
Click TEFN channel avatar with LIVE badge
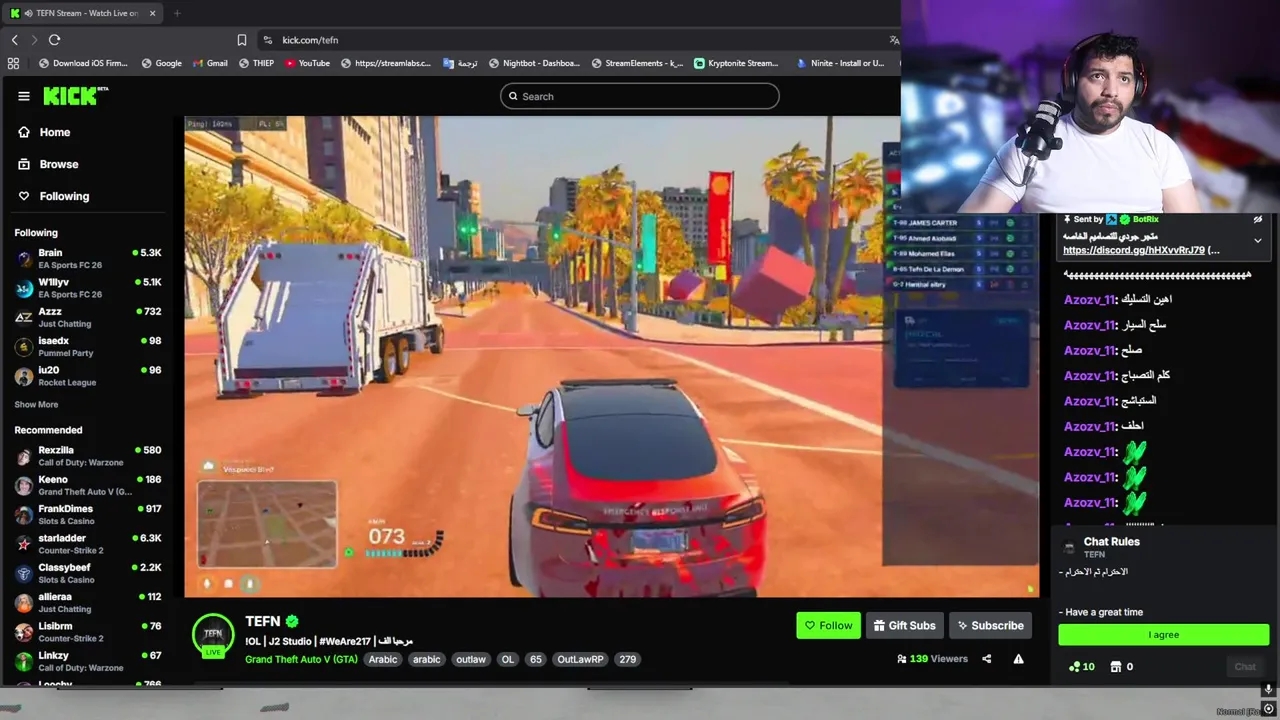(x=213, y=635)
